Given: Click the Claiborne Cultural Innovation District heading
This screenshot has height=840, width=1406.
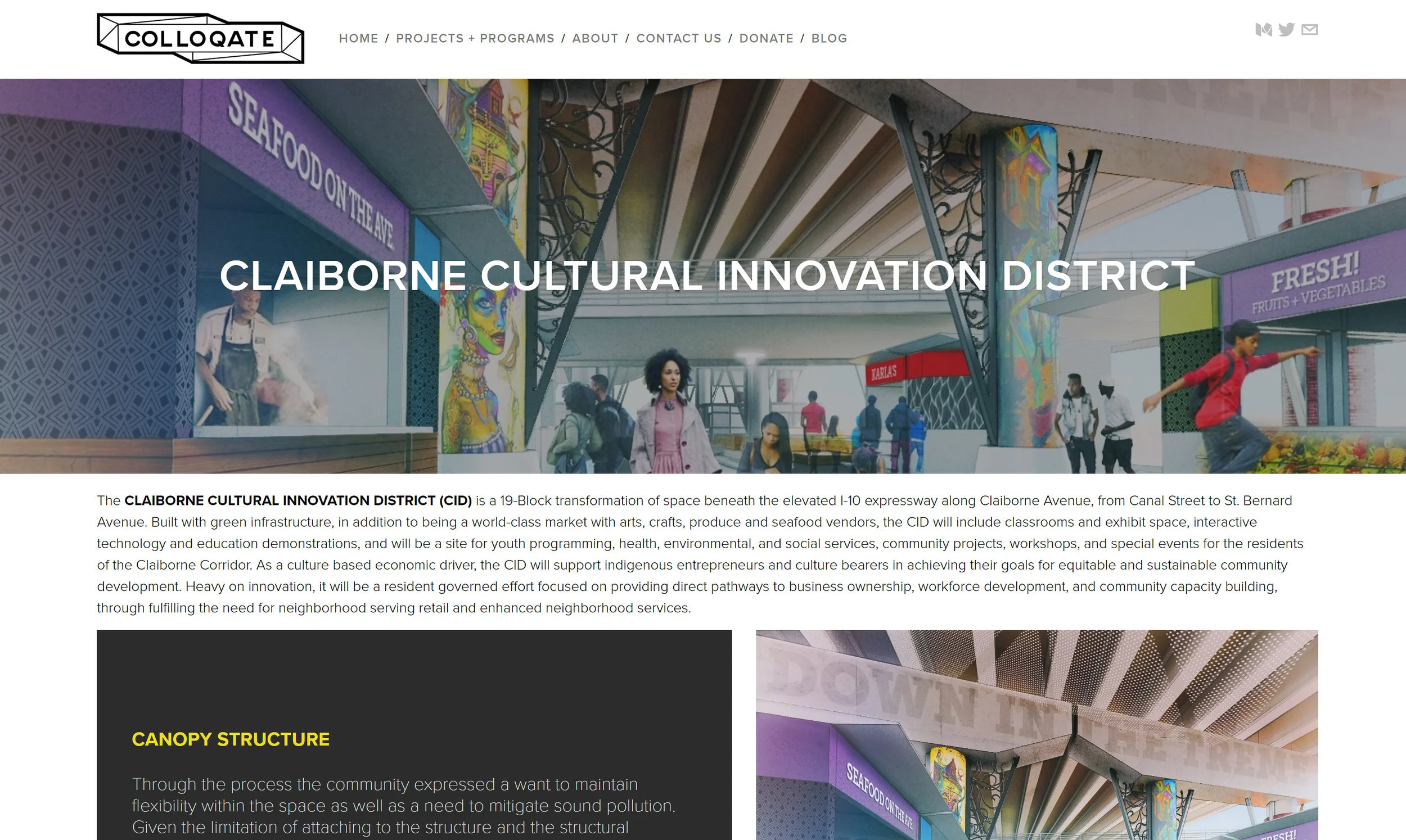Looking at the screenshot, I should 707,276.
